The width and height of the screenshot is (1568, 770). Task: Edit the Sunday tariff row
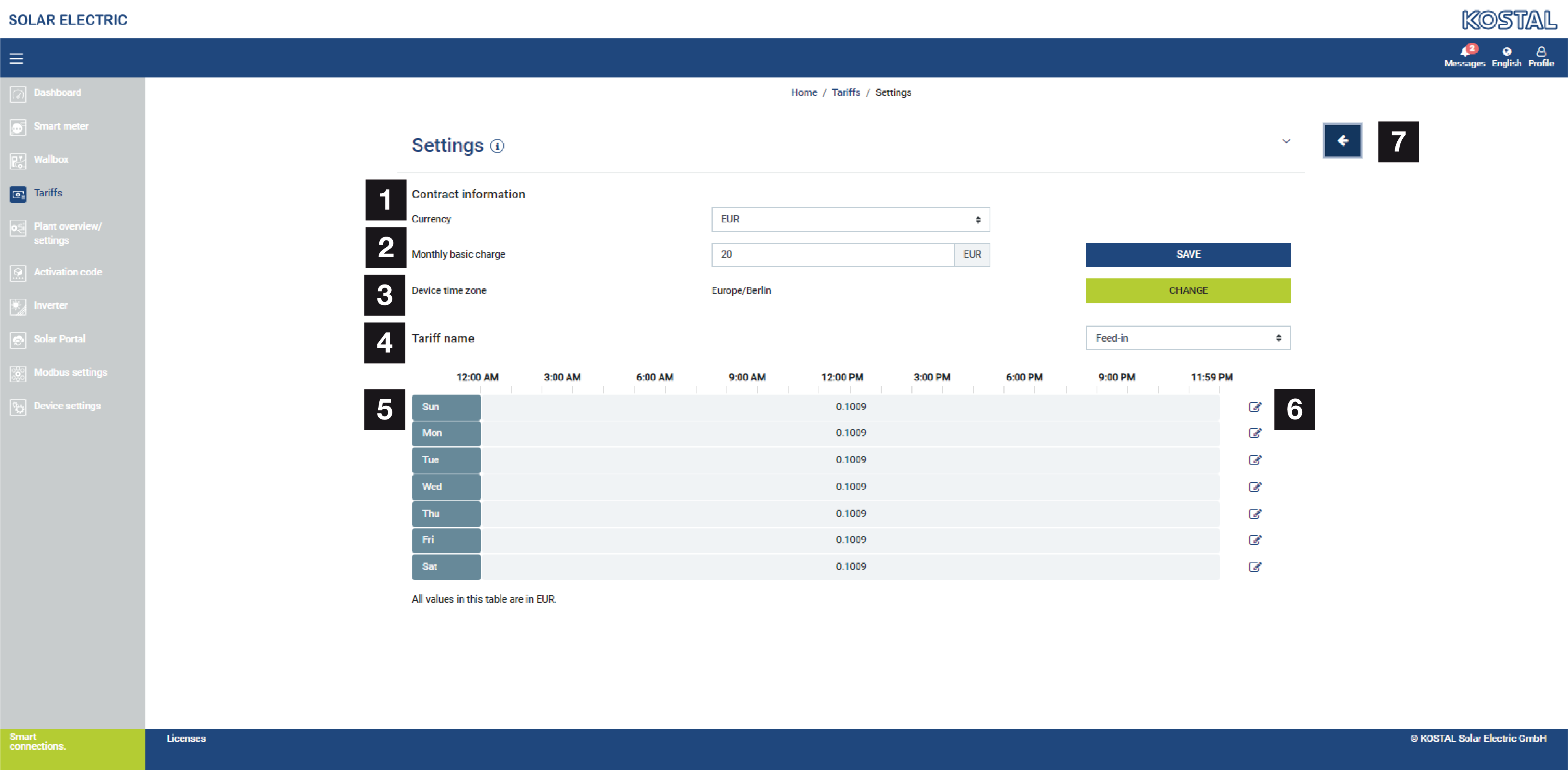pos(1255,407)
